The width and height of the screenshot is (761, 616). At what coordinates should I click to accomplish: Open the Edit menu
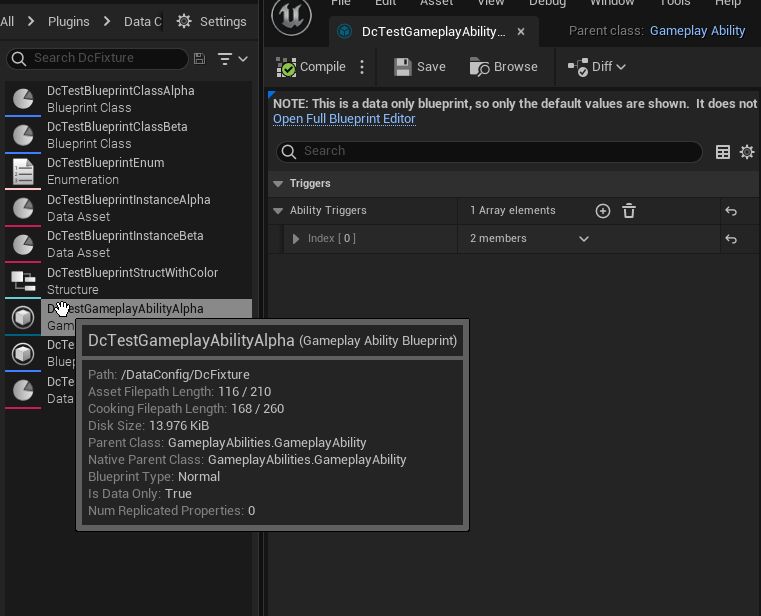point(385,3)
